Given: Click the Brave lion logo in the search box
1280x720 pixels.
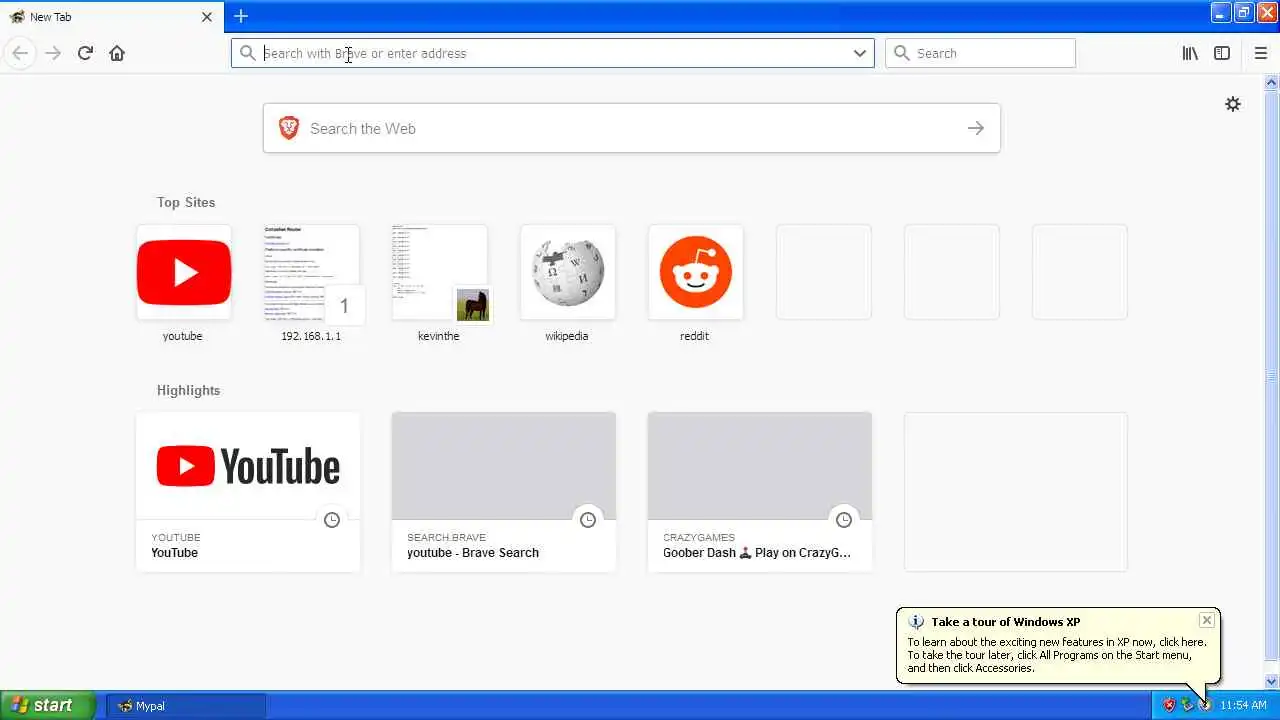Looking at the screenshot, I should pos(289,128).
